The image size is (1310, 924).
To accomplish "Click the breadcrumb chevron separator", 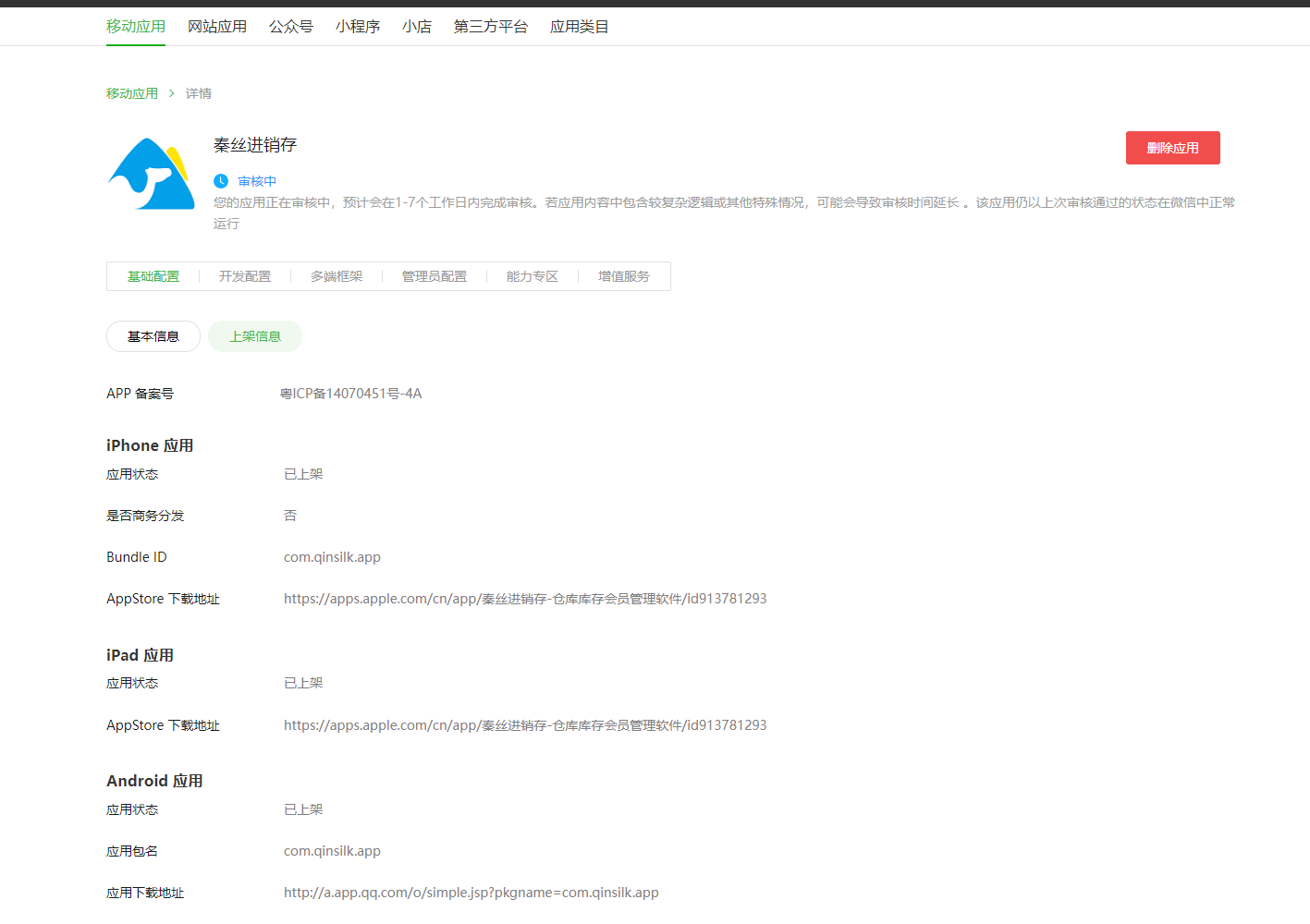I will tap(172, 93).
